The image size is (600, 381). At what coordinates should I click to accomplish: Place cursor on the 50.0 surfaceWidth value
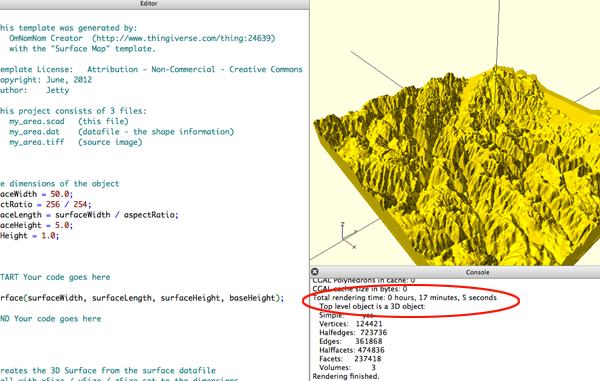(x=60, y=194)
